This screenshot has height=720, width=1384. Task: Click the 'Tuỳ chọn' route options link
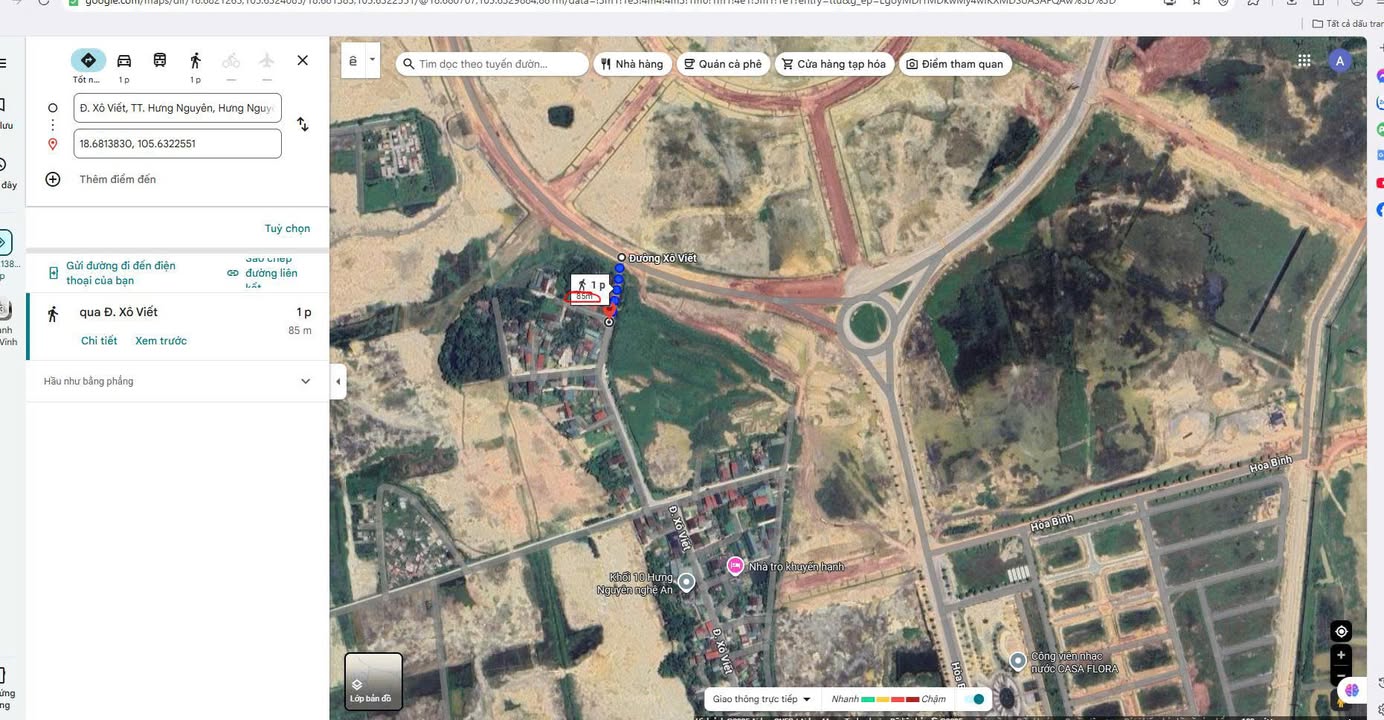(x=287, y=229)
